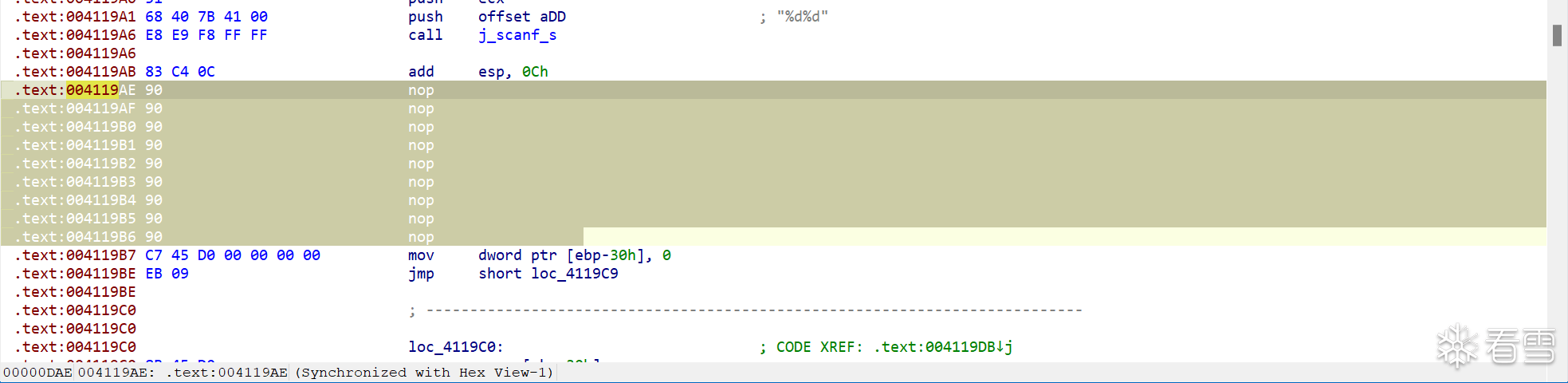This screenshot has width=1568, height=383.
Task: Click the vertical scrollbar thumb
Action: [x=1557, y=35]
